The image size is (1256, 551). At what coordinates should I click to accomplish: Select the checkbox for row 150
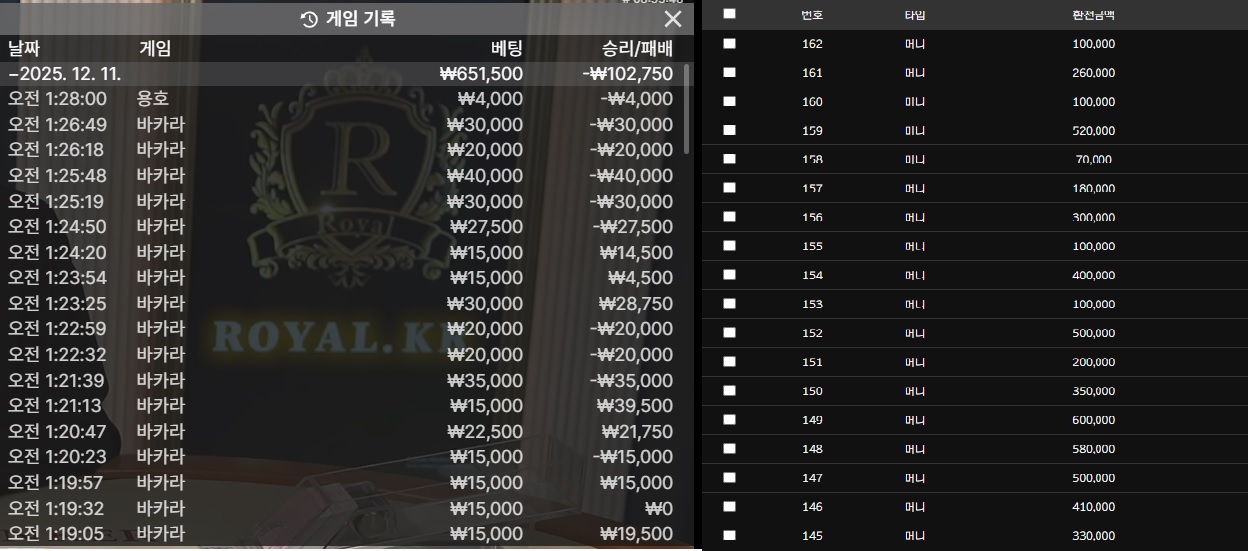coord(729,390)
